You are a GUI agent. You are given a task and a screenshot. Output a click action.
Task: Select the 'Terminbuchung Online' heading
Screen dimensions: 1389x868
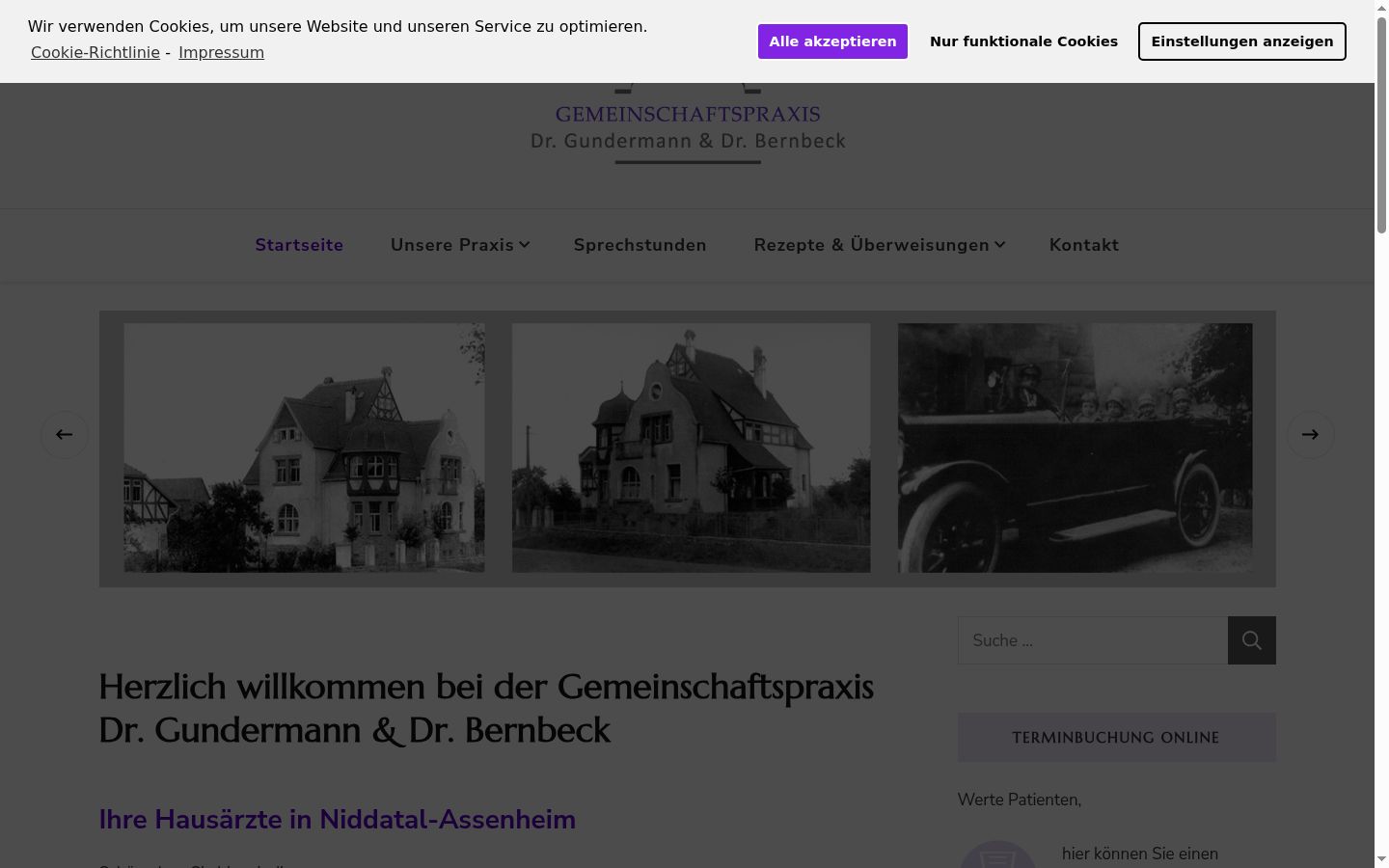[x=1116, y=738]
